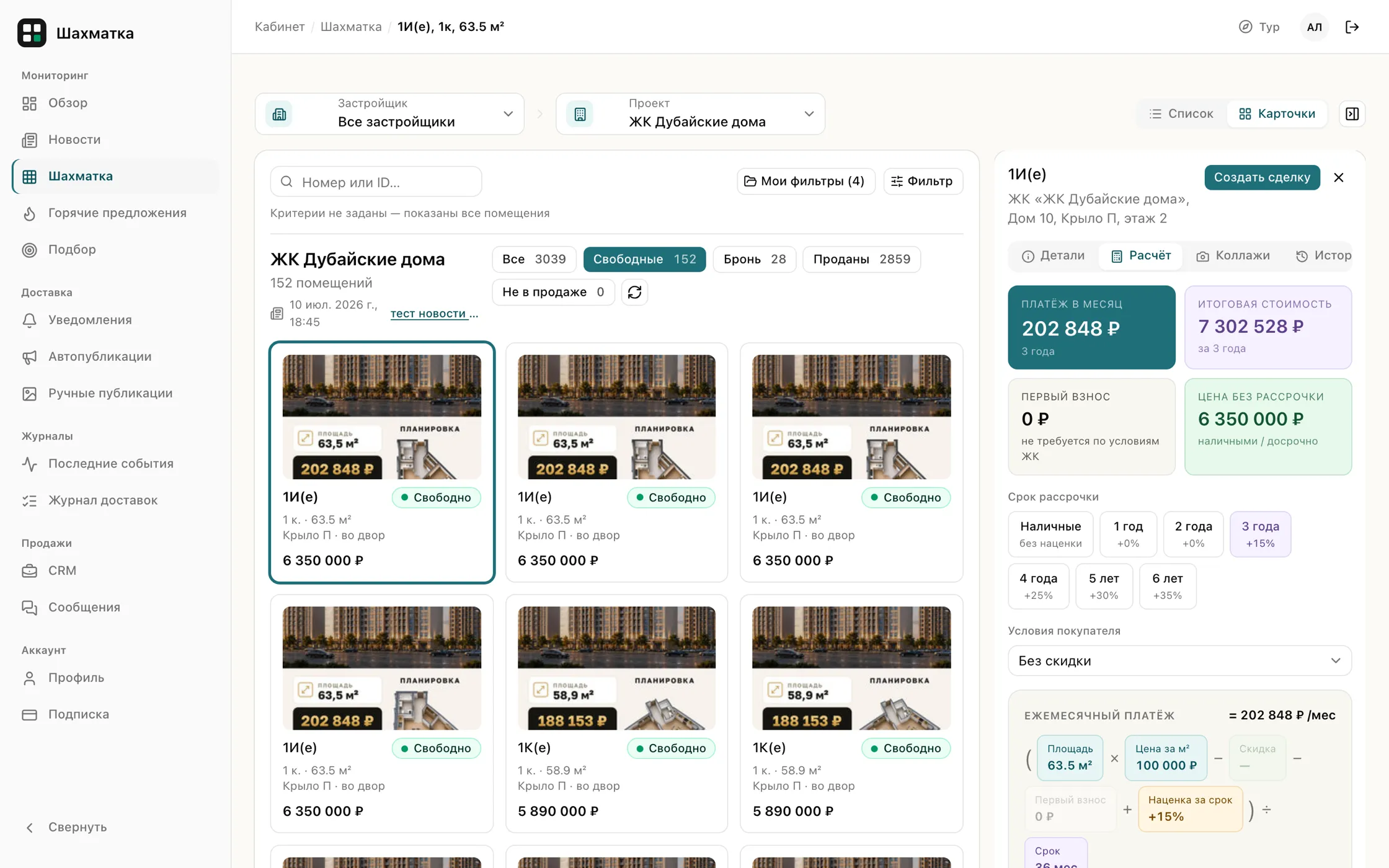Viewport: 1389px width, 868px height.
Task: Select 5 лет +30% term
Action: click(x=1104, y=586)
